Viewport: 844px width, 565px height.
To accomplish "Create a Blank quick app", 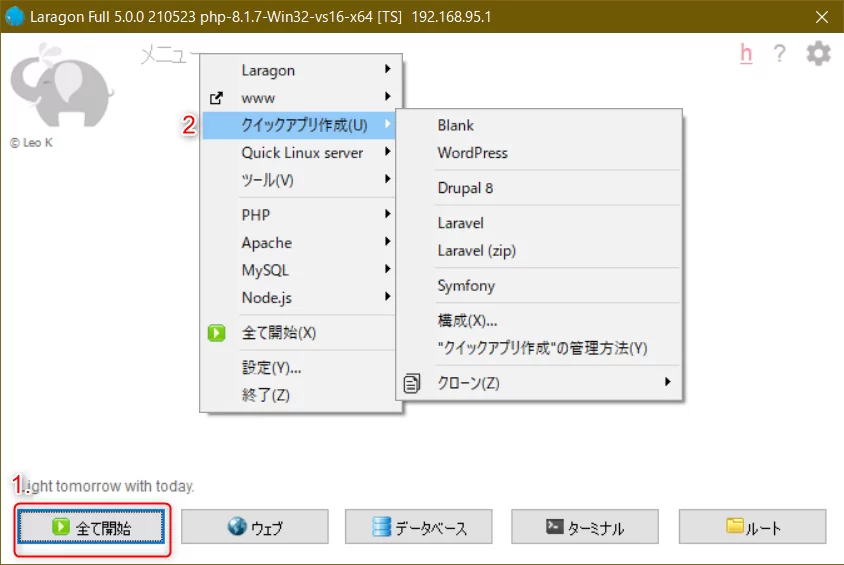I will pyautogui.click(x=539, y=125).
